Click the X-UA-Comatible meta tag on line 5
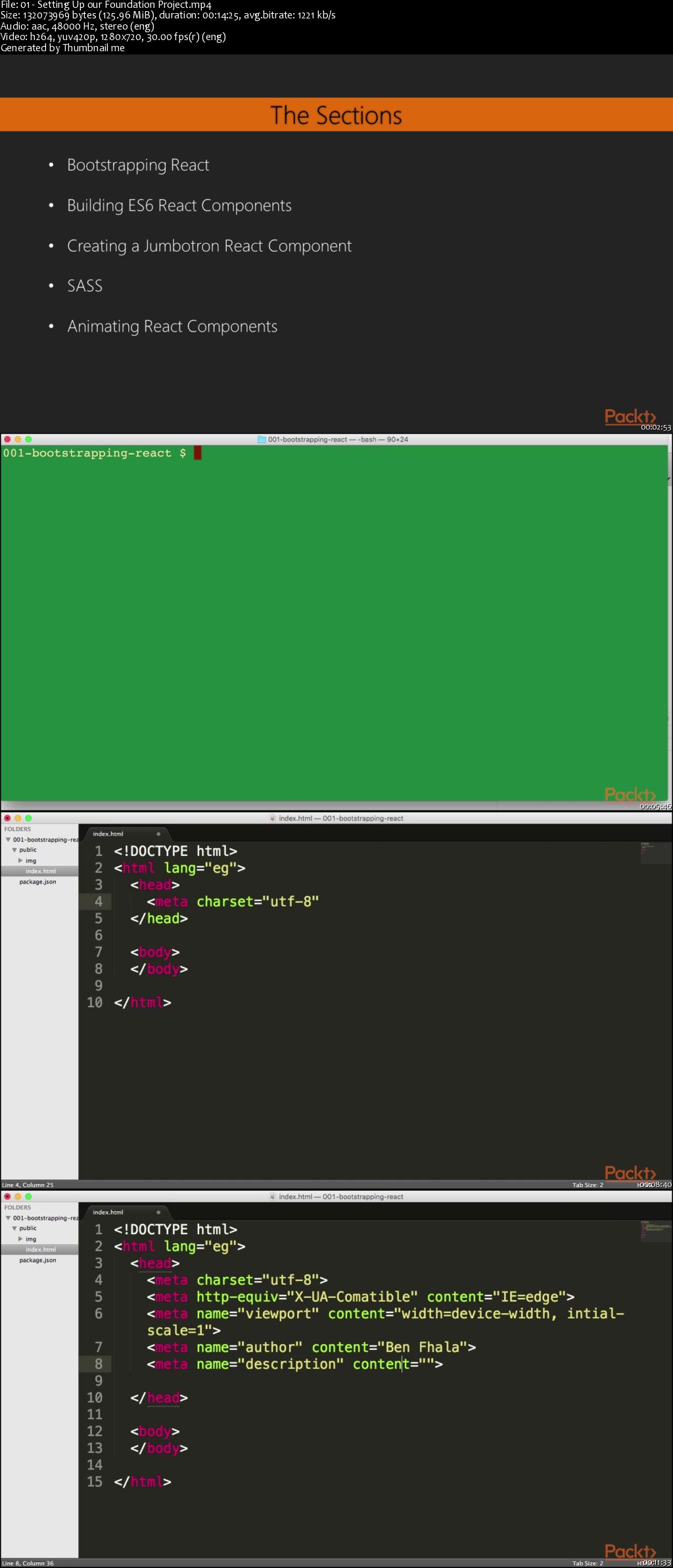The width and height of the screenshot is (673, 1568). (x=361, y=1297)
